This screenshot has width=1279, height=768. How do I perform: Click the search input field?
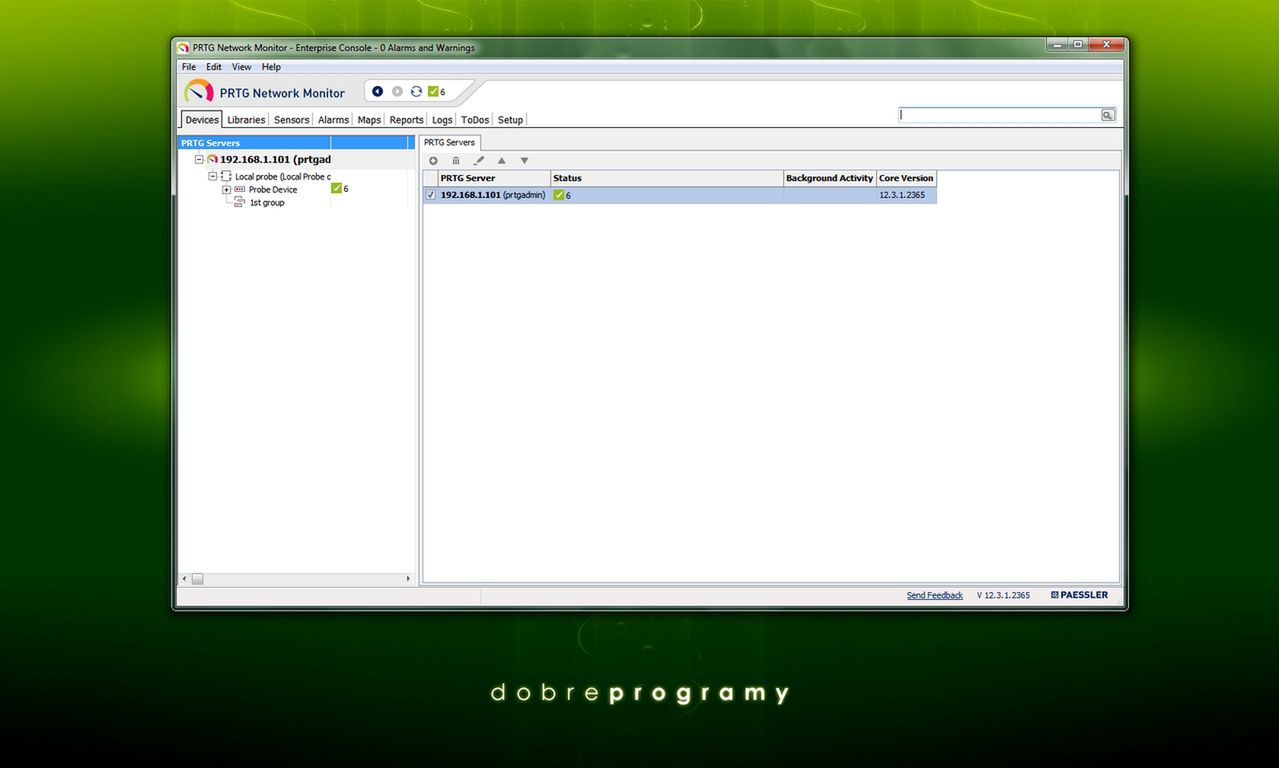[x=1000, y=115]
